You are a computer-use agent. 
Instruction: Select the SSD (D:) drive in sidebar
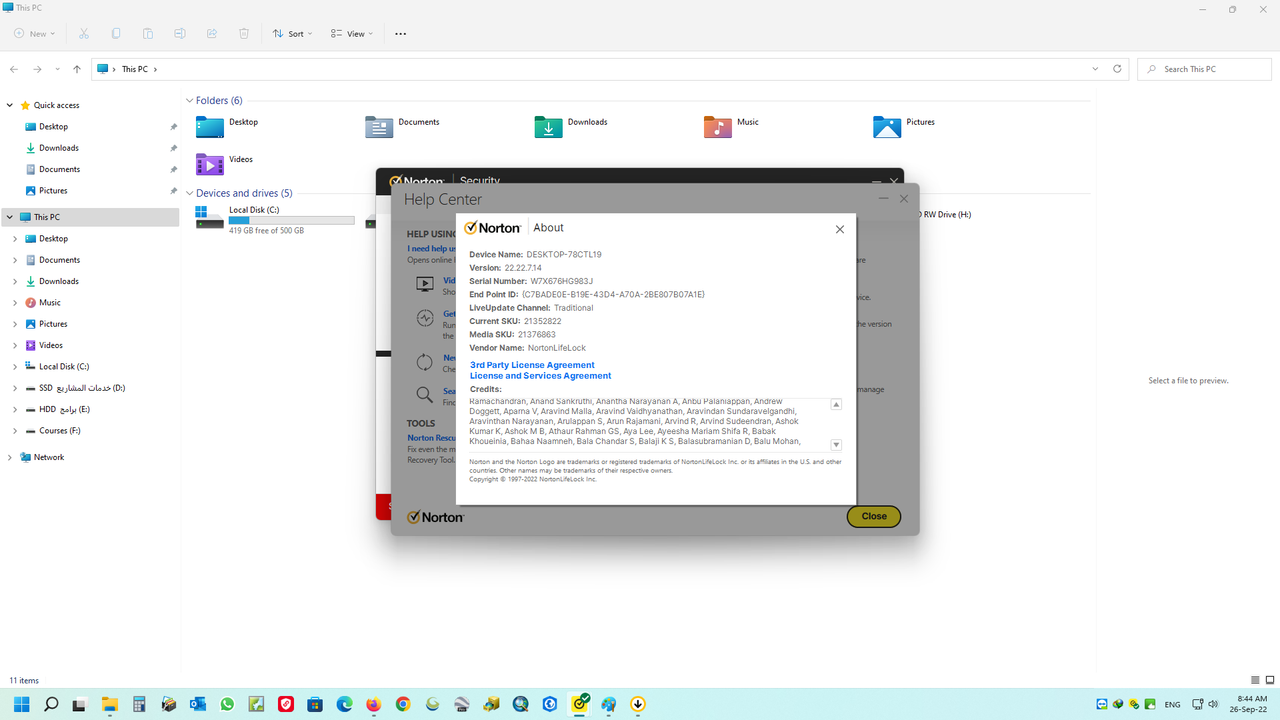82,388
